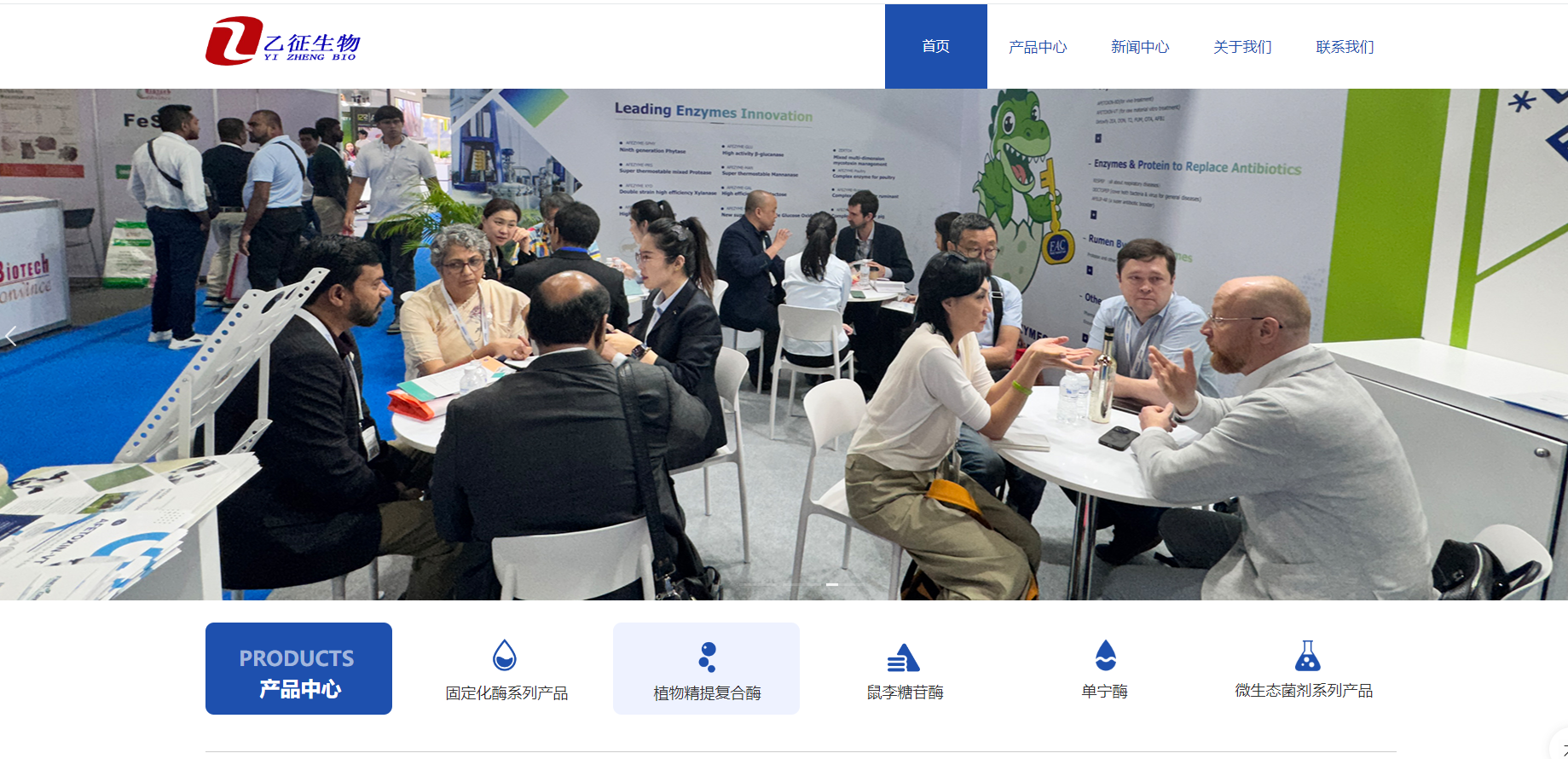1568x759 pixels.
Task: Click the Yi Zheng Bio logo
Action: tap(283, 40)
